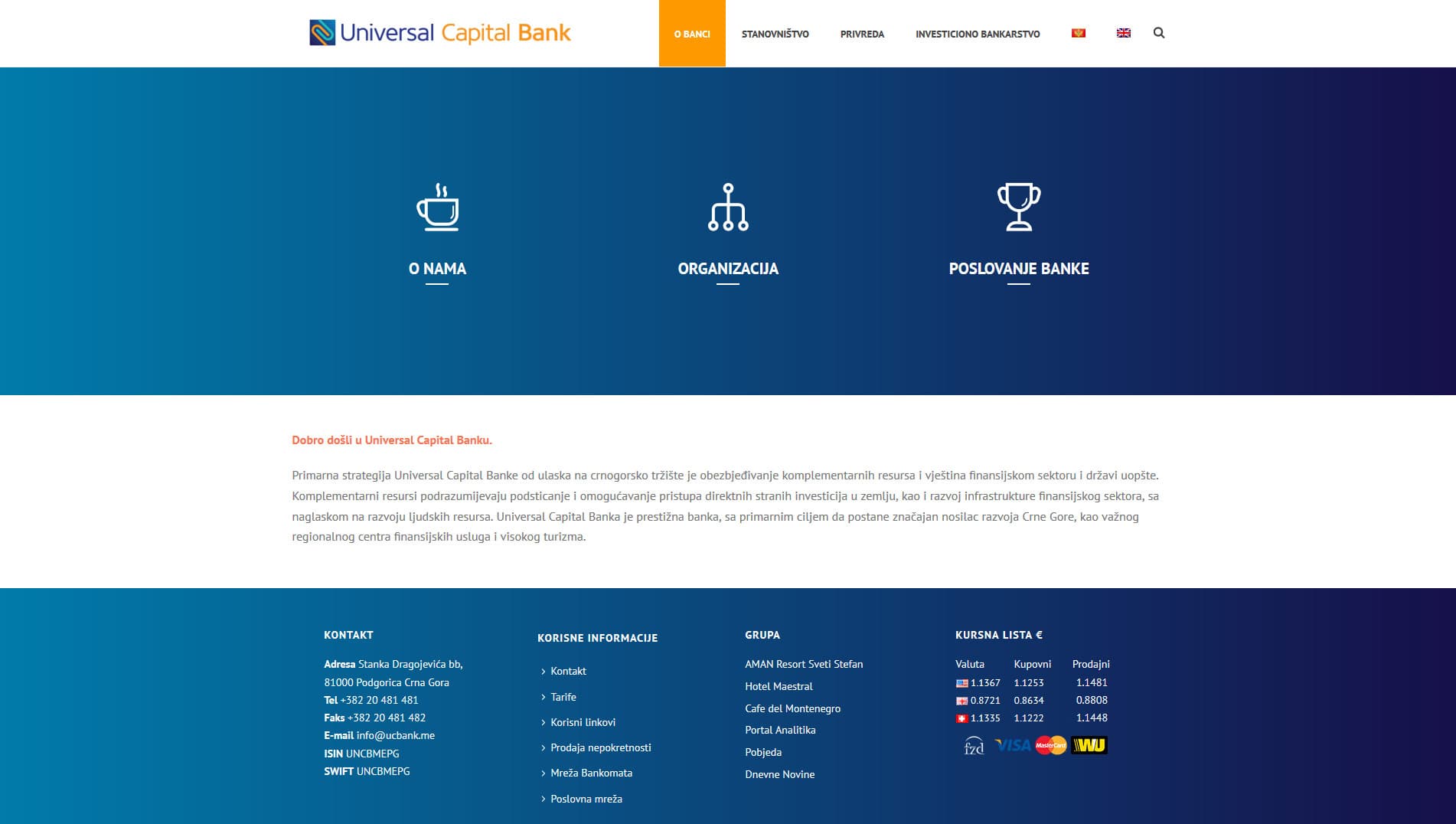This screenshot has width=1456, height=824.
Task: Open the POSLOVANJE BANKE section link
Action: [x=1019, y=269]
